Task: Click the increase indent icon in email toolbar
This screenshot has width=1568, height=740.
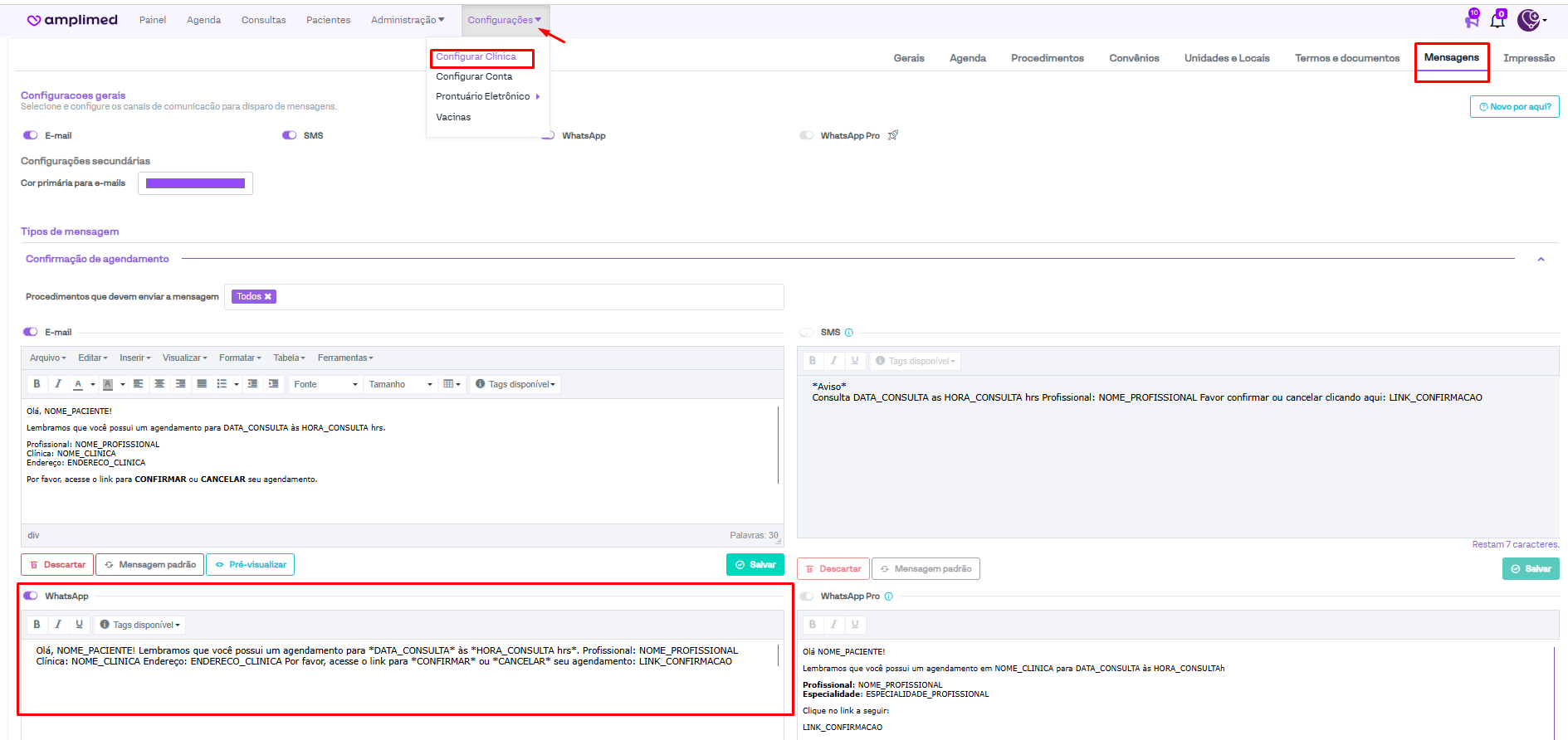Action: click(273, 384)
